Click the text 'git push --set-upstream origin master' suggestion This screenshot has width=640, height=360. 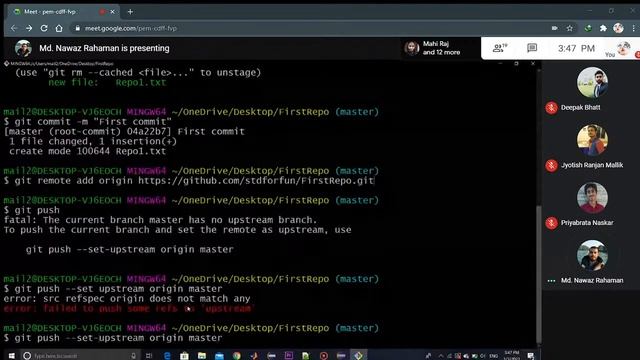coord(129,249)
